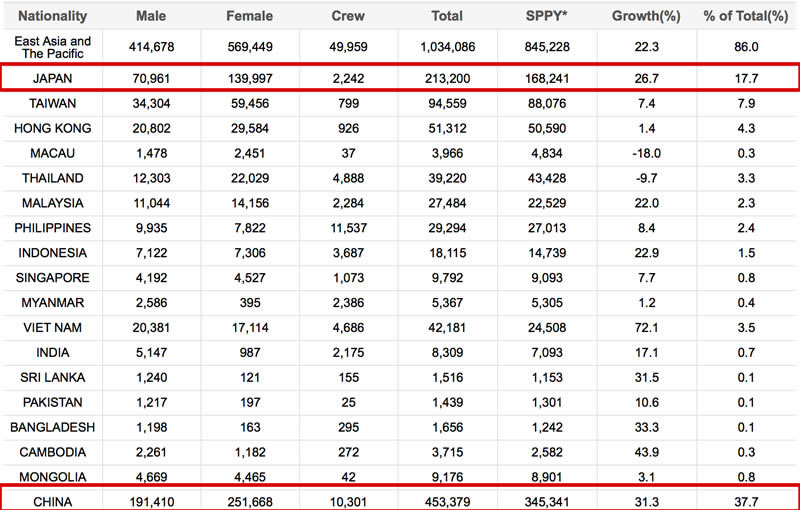The width and height of the screenshot is (800, 510).
Task: Select the TAIWAN row label
Action: pyautogui.click(x=53, y=104)
